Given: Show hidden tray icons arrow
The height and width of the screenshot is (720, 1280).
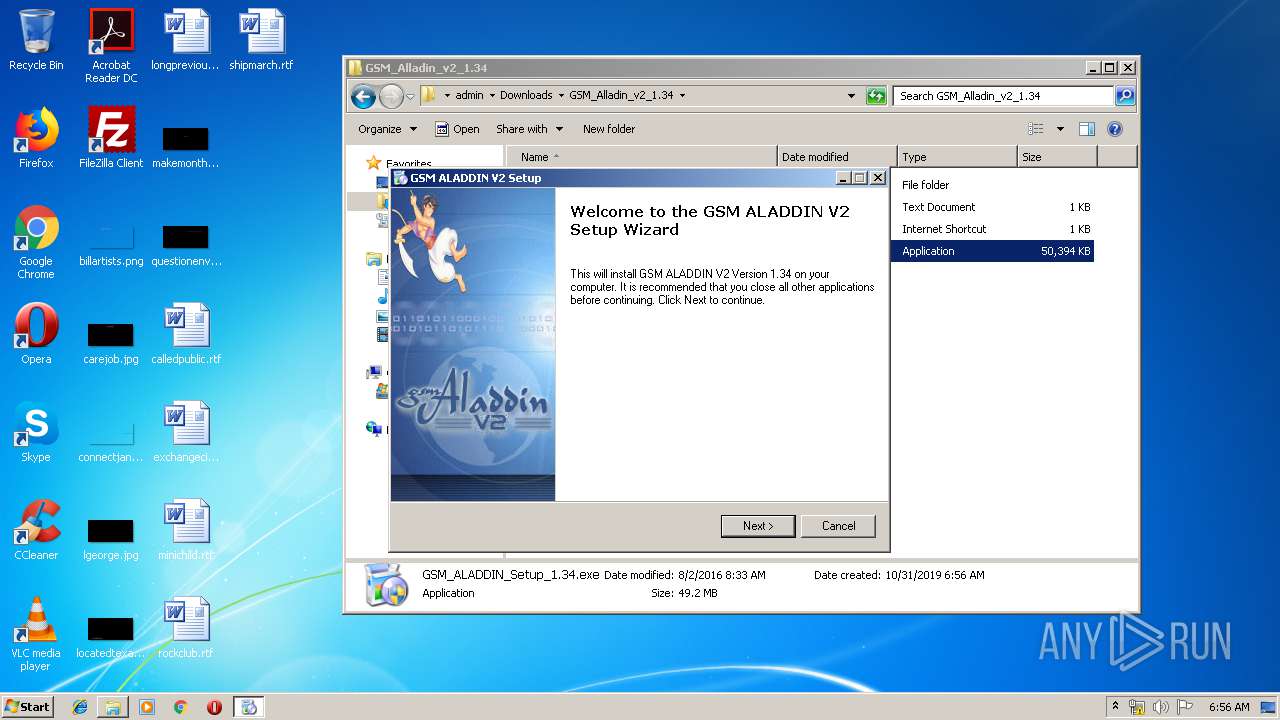Looking at the screenshot, I should coord(1116,707).
